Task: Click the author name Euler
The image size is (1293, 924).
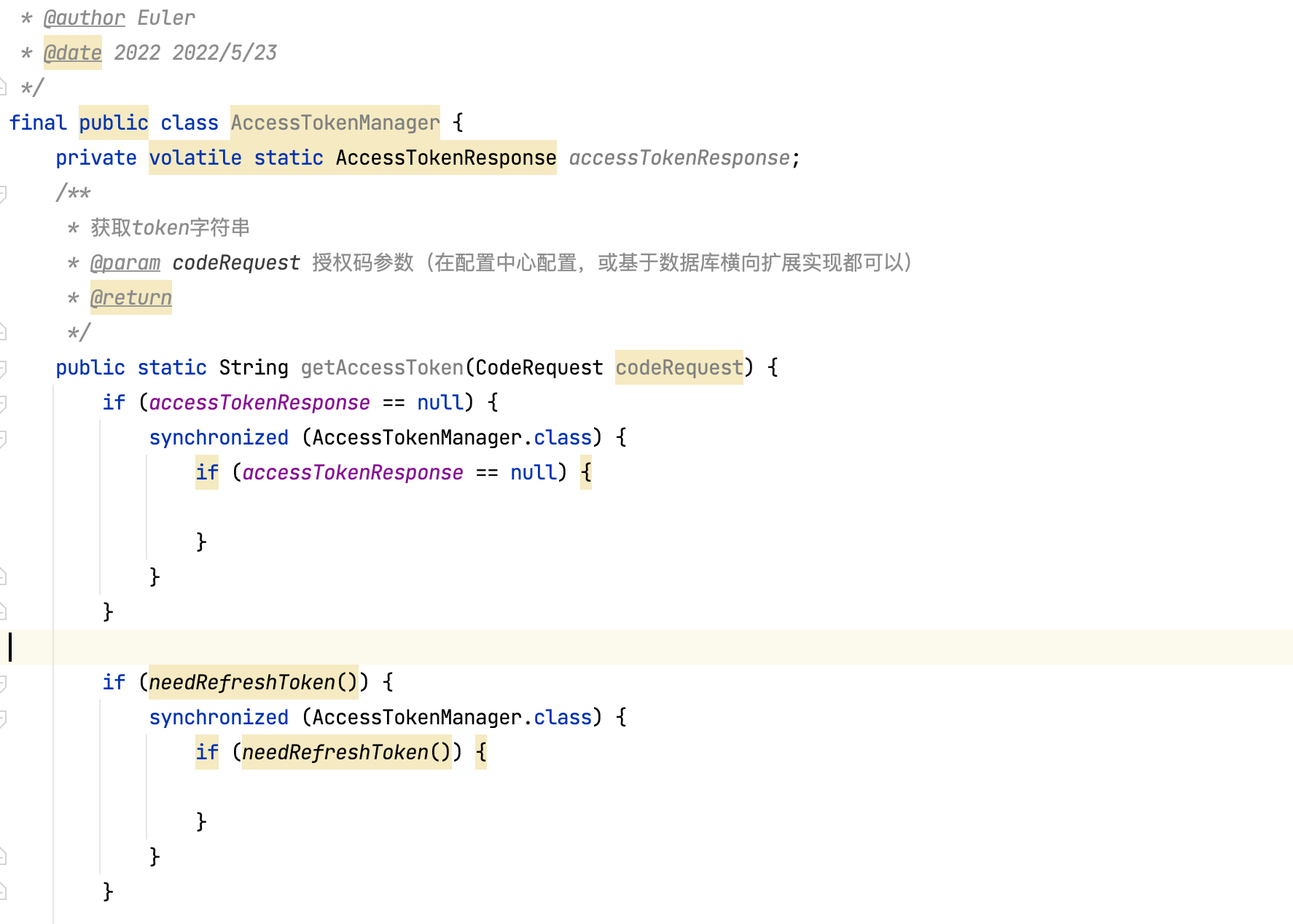Action: pyautogui.click(x=166, y=17)
